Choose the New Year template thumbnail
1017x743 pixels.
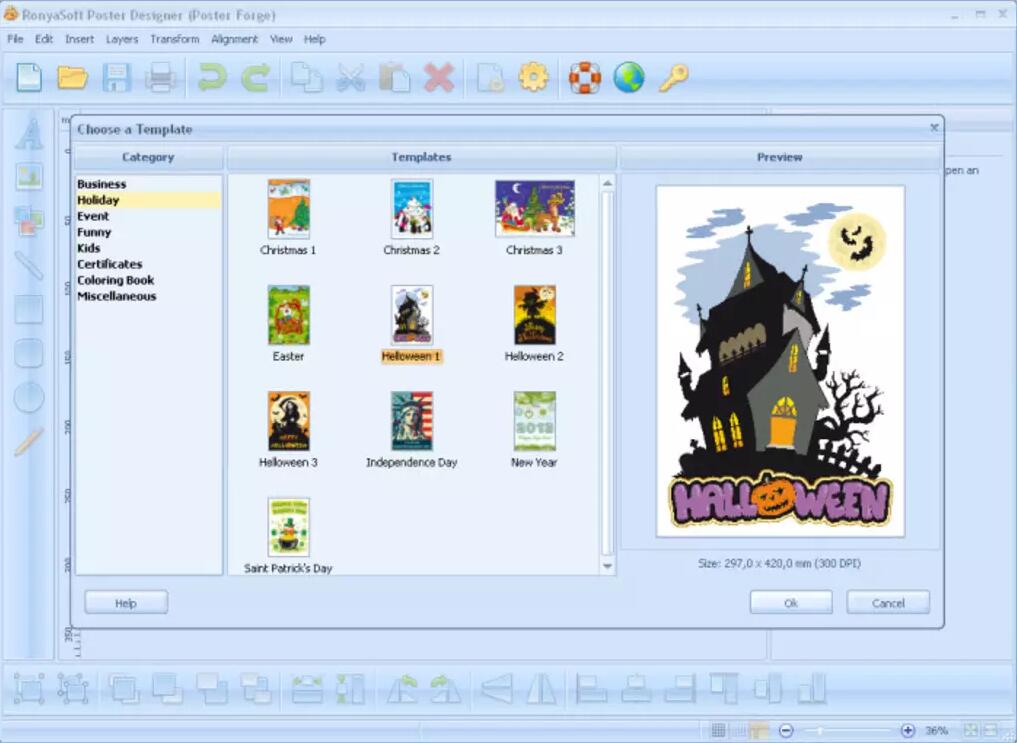[x=534, y=421]
